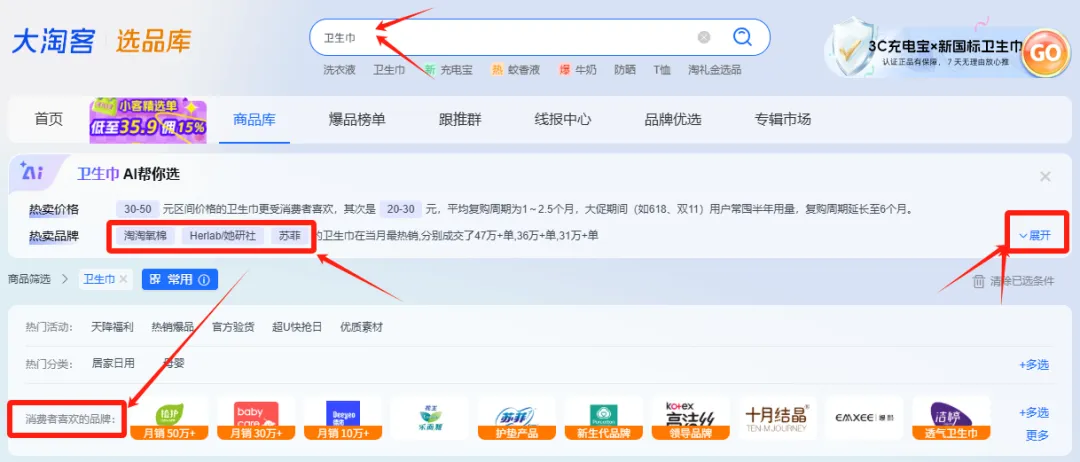Image resolution: width=1080 pixels, height=462 pixels.
Task: Click the 洗衣液 hot search keyword
Action: click(x=340, y=70)
